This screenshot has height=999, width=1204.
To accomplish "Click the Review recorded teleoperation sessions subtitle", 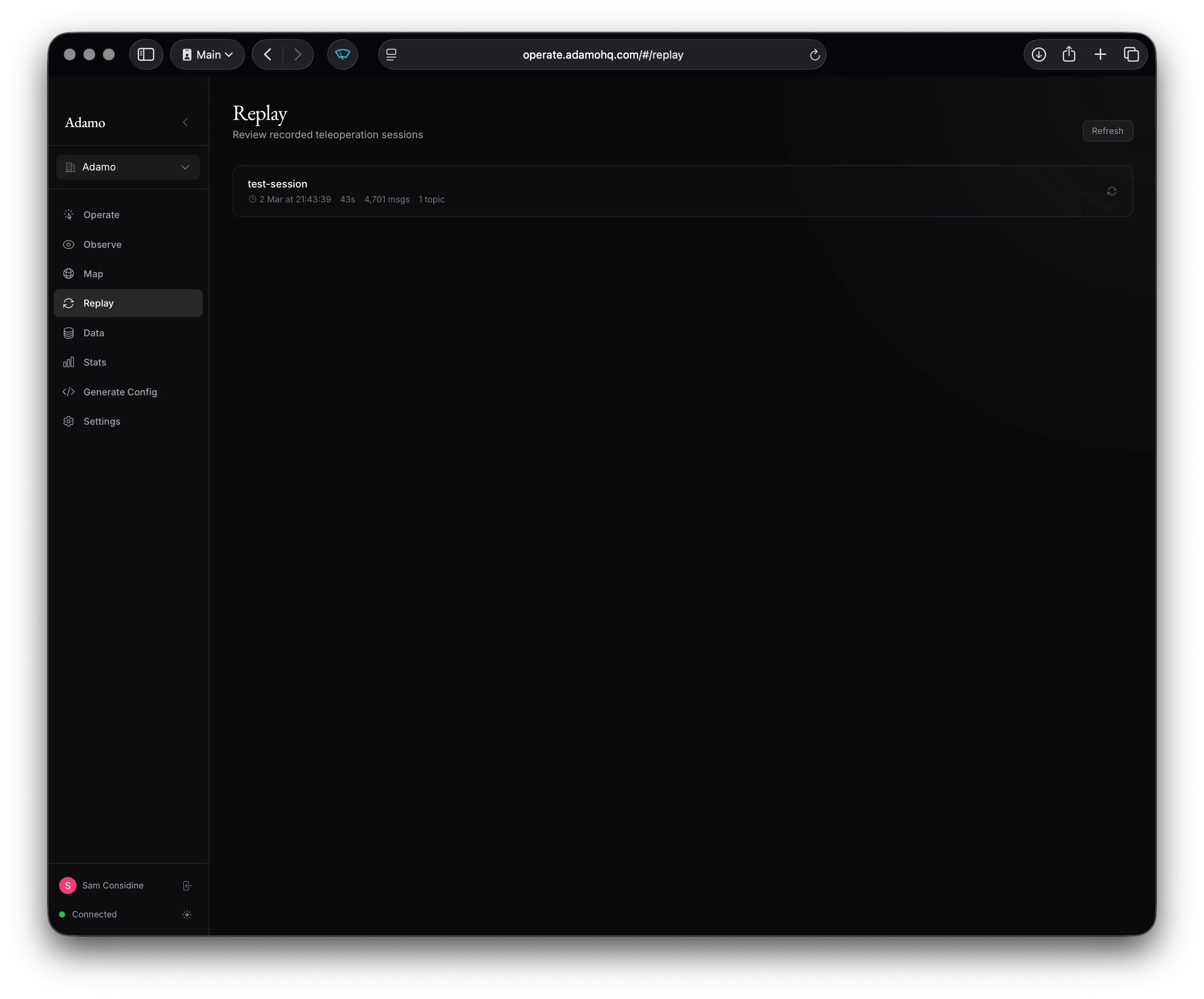I will pos(328,135).
